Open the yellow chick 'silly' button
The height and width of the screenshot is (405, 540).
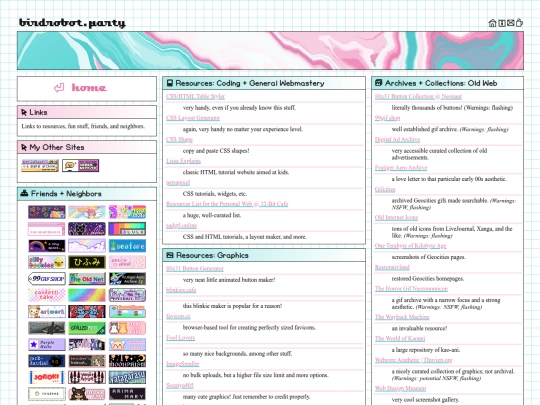46,262
